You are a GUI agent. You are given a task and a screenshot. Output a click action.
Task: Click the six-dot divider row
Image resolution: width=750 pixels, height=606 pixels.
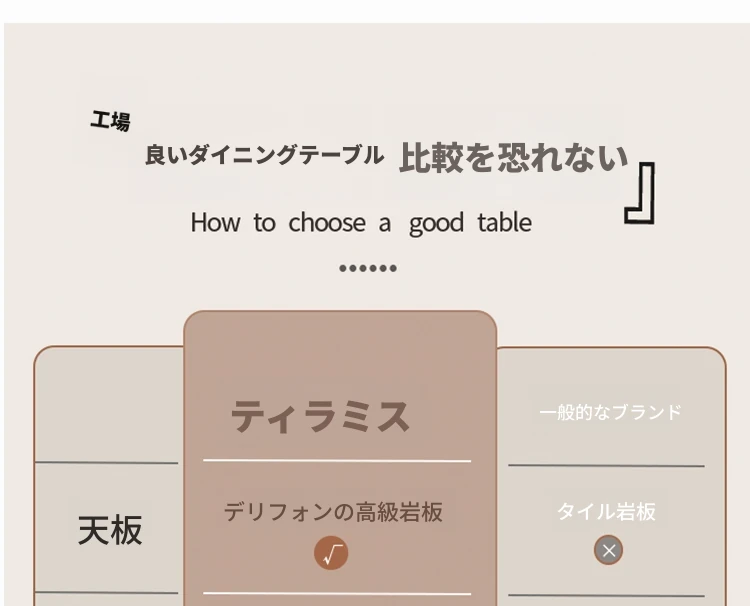(368, 268)
